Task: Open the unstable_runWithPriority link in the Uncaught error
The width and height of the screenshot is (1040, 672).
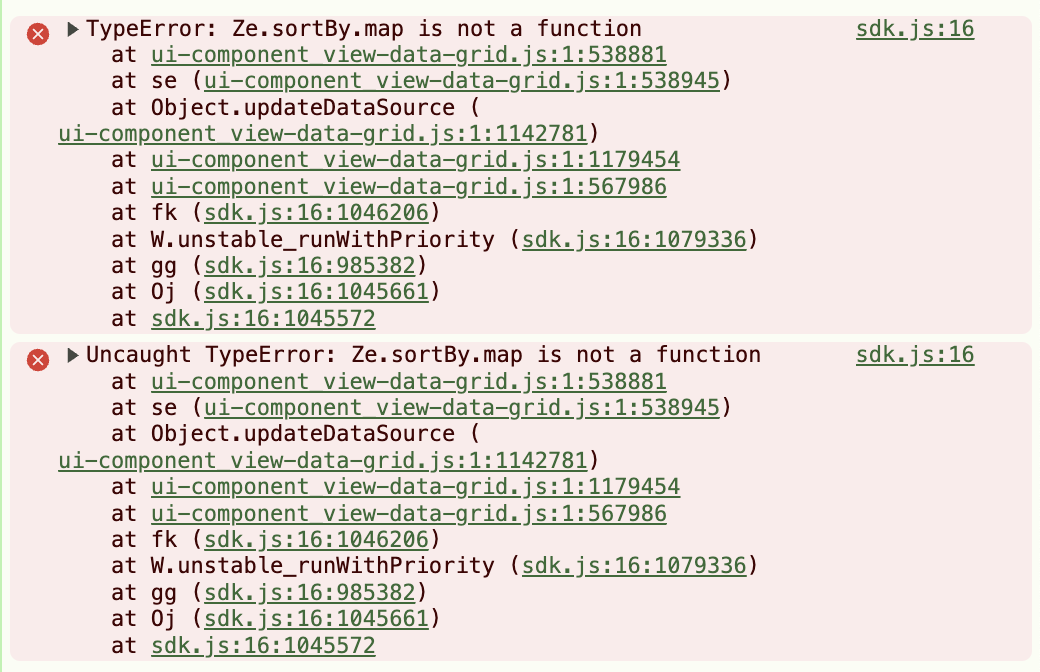Action: [634, 566]
